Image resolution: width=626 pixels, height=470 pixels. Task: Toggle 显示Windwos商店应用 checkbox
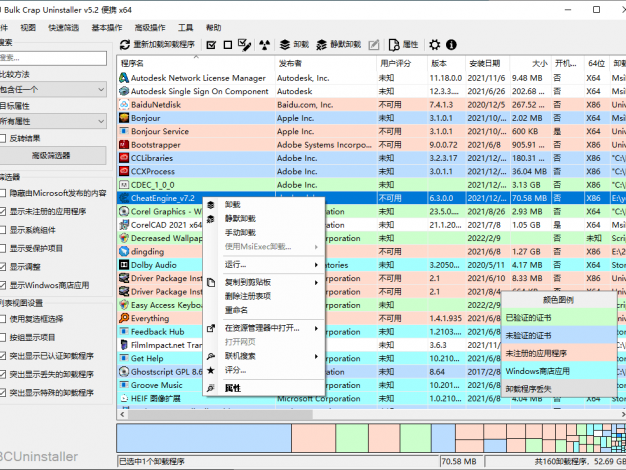click(x=2, y=285)
